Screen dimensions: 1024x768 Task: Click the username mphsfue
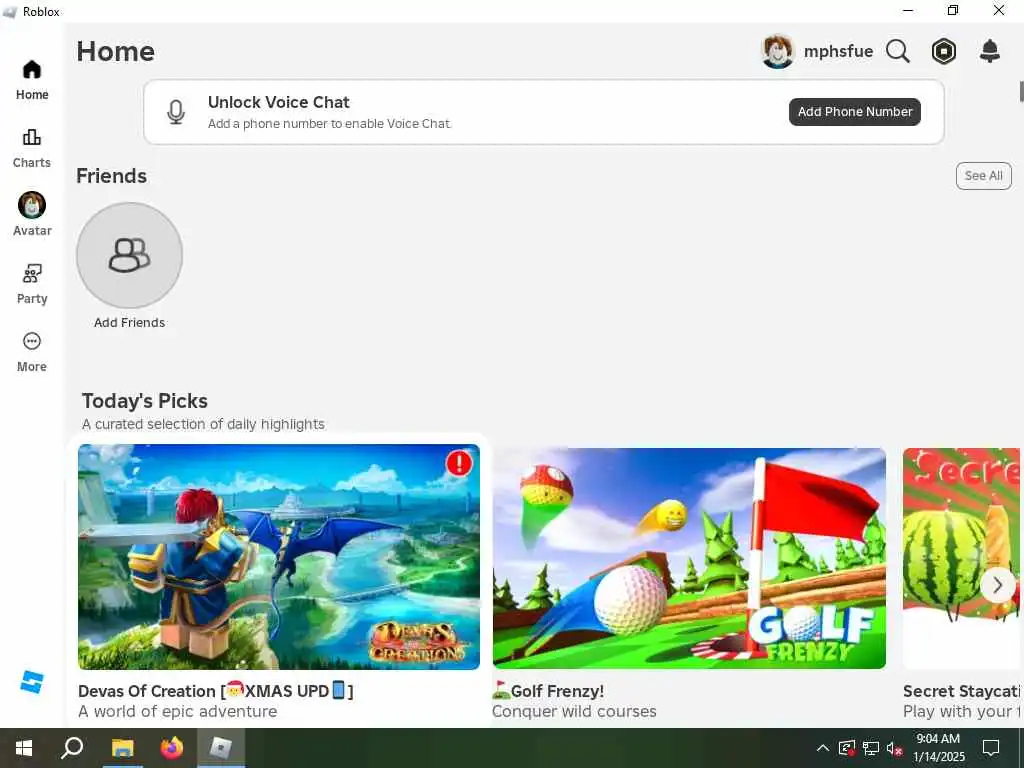coord(838,51)
